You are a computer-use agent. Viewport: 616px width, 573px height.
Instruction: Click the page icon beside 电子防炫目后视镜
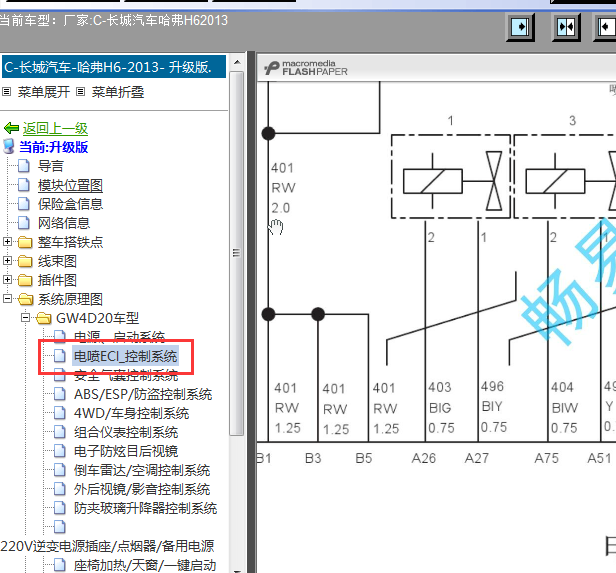[60, 451]
